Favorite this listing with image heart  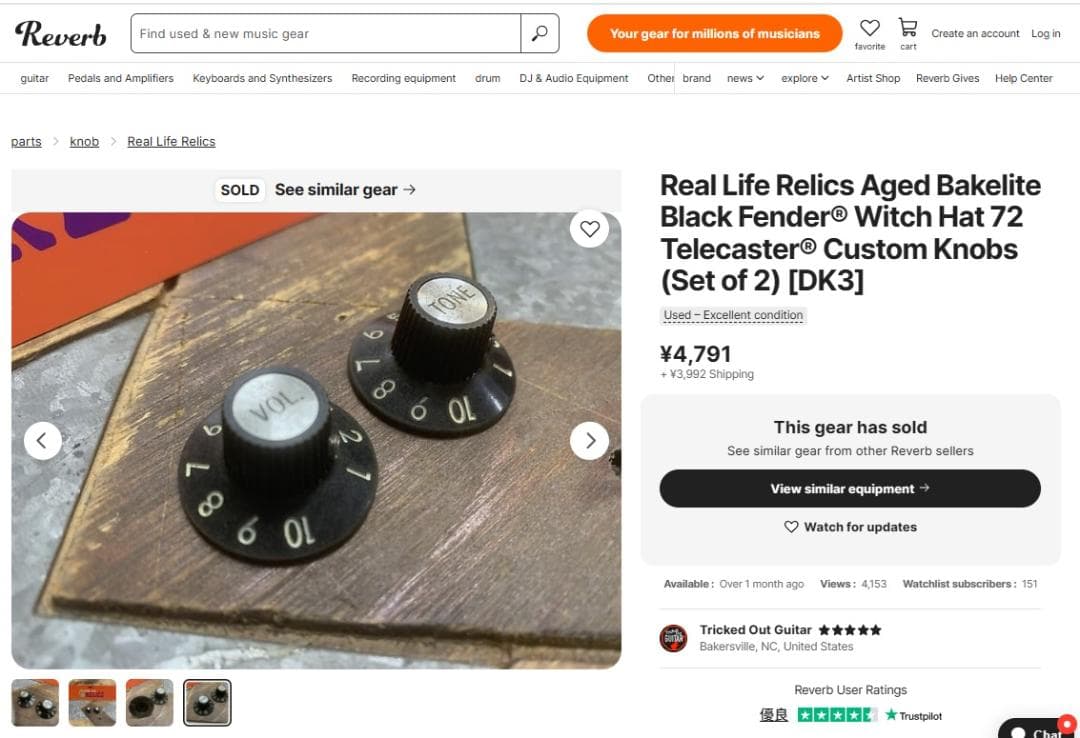click(x=590, y=229)
